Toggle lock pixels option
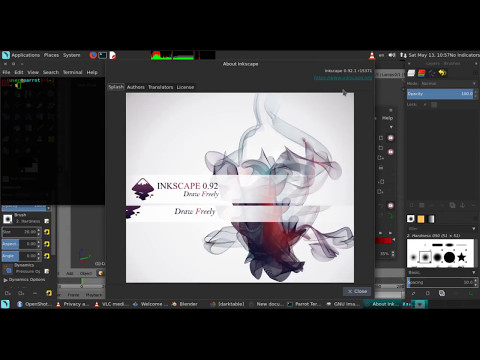Screen dimensions: 480x360 pos(425,105)
